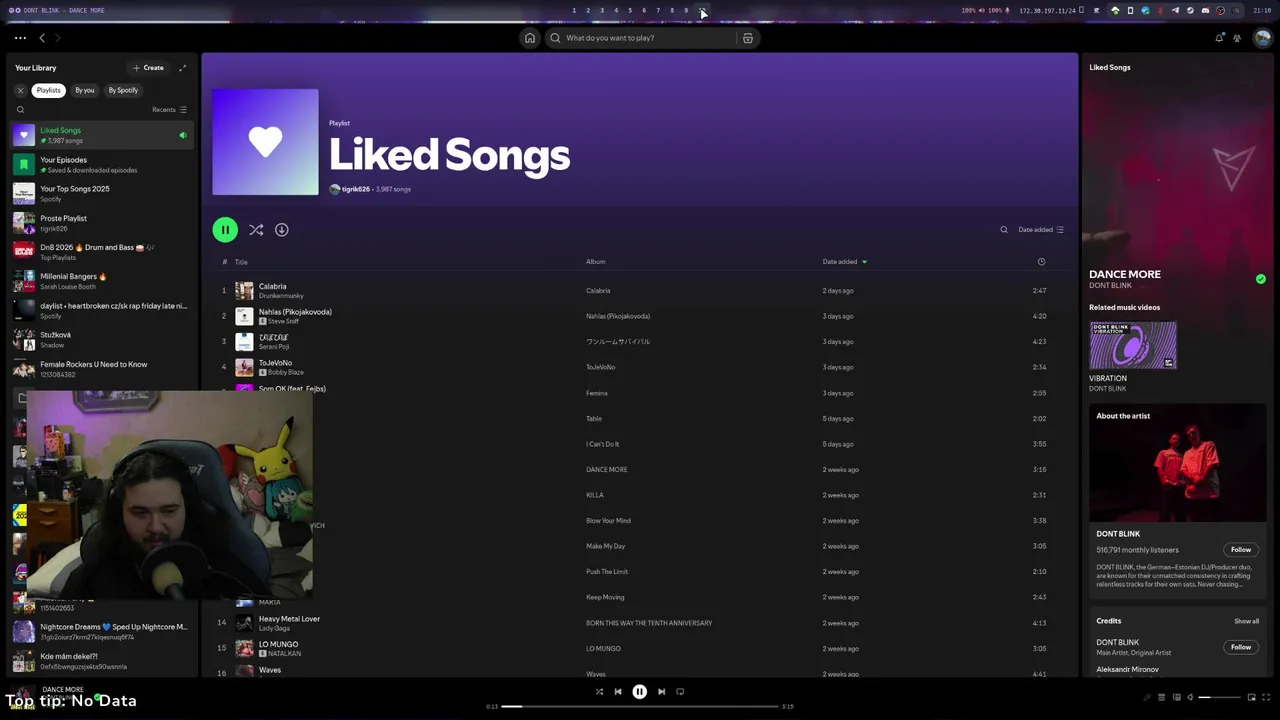Adjust the volume slider
The height and width of the screenshot is (720, 1280).
coord(1219,697)
